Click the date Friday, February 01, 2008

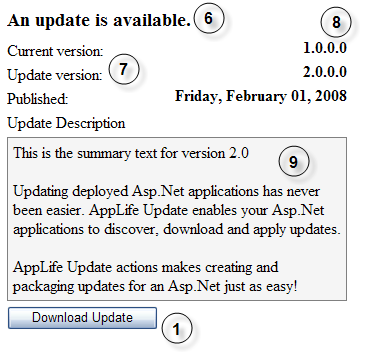click(x=261, y=97)
